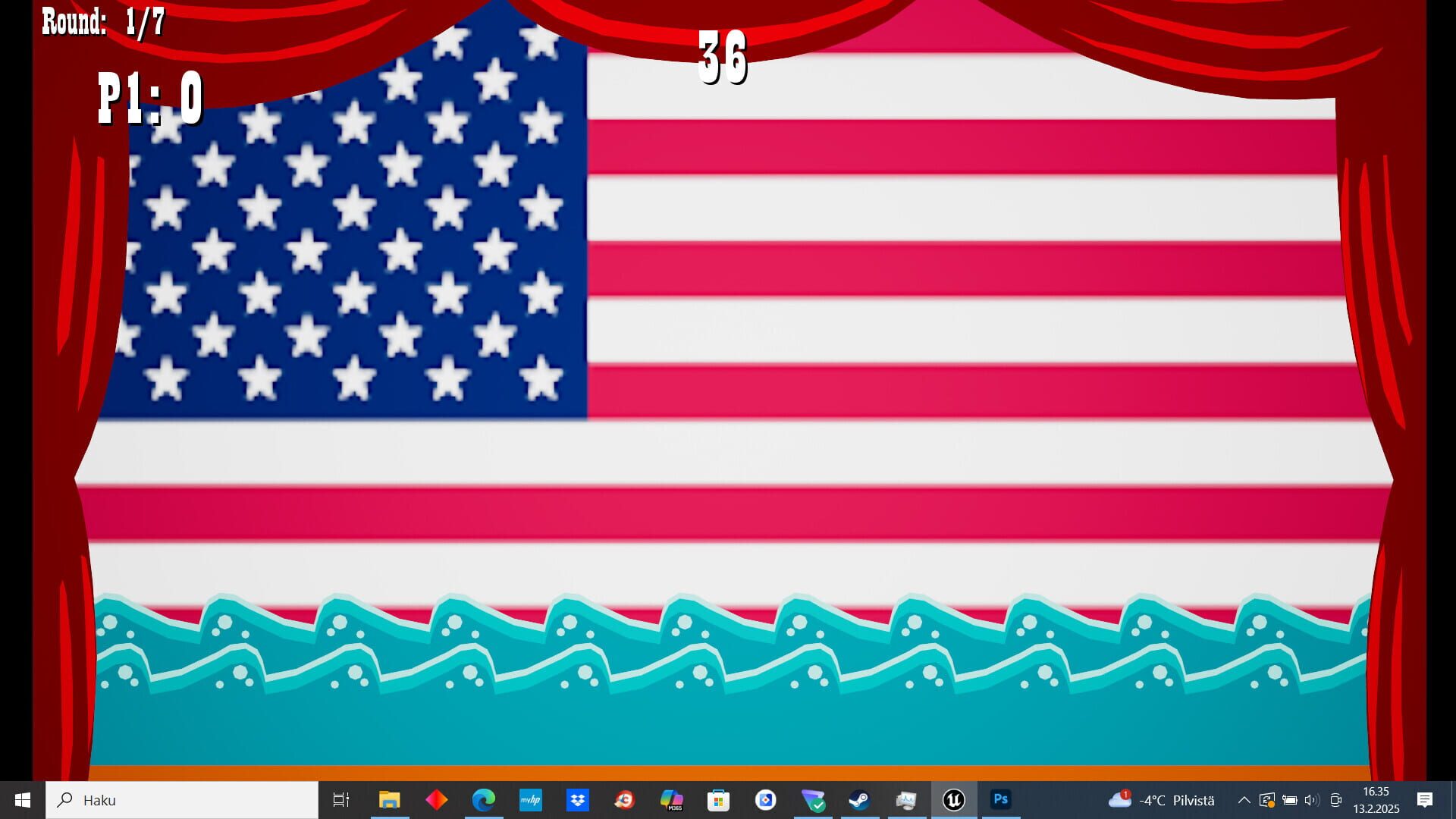The width and height of the screenshot is (1456, 819).
Task: Toggle mute via the speaker icon
Action: [x=1311, y=800]
